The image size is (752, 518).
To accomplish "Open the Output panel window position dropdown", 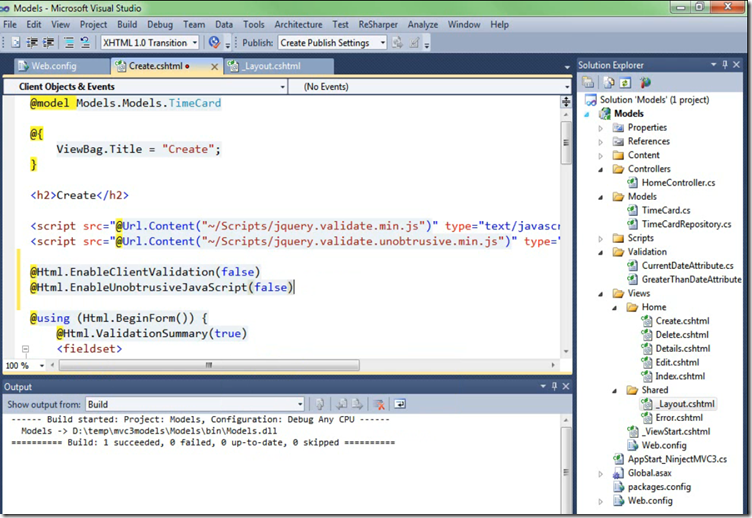I will point(543,386).
